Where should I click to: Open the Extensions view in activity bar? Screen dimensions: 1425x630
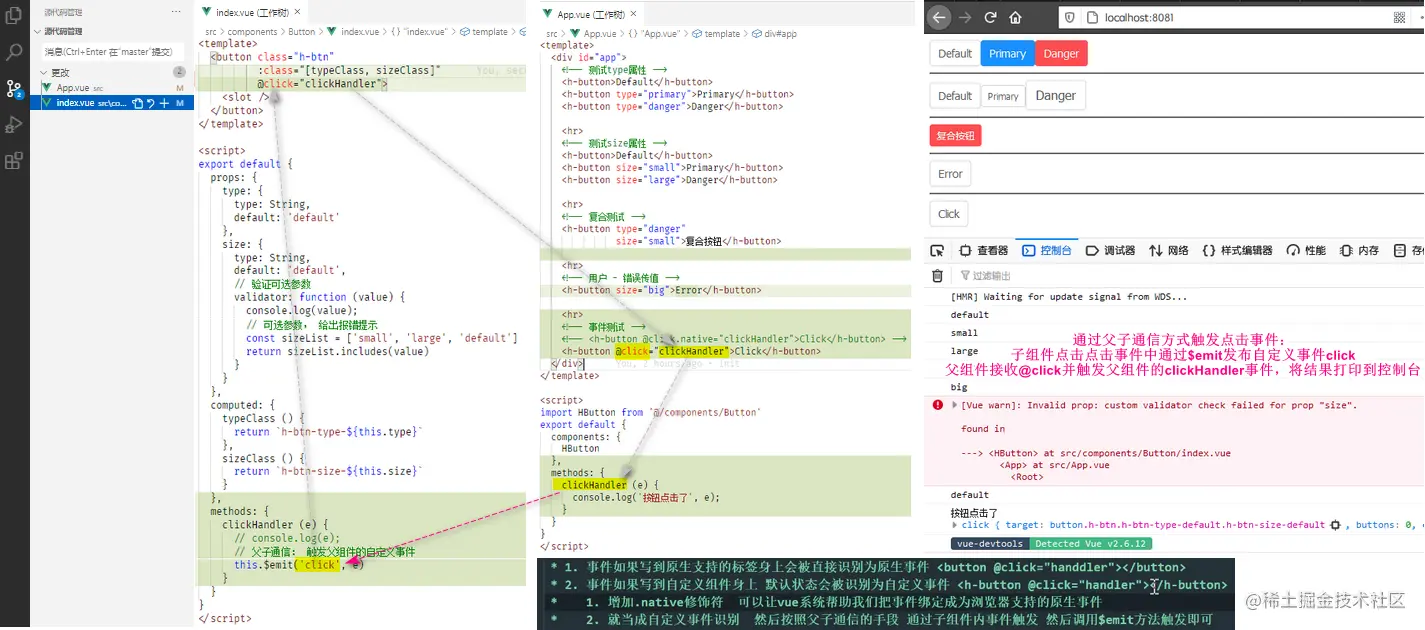click(x=14, y=160)
